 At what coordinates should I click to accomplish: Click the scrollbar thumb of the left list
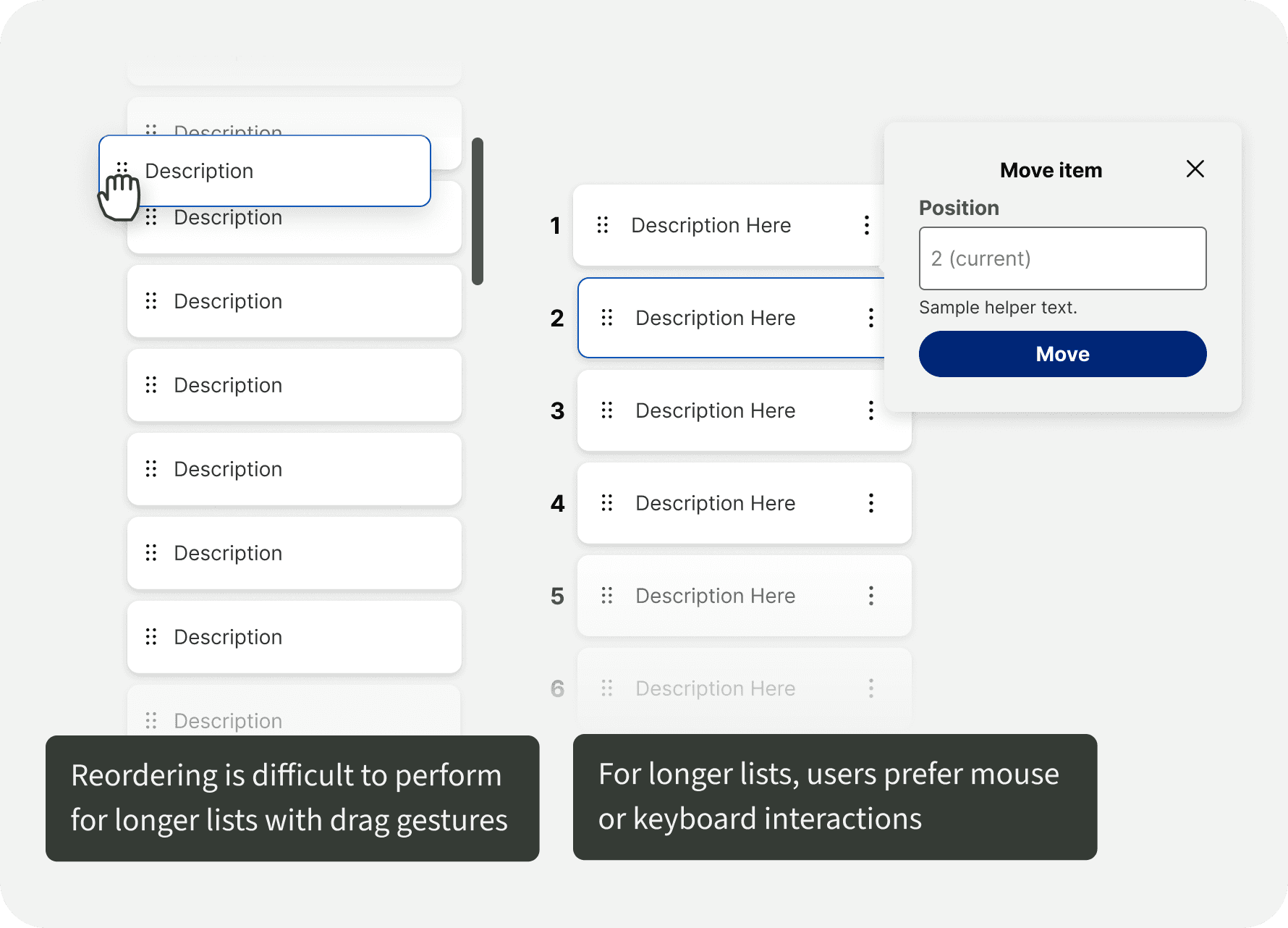click(477, 211)
